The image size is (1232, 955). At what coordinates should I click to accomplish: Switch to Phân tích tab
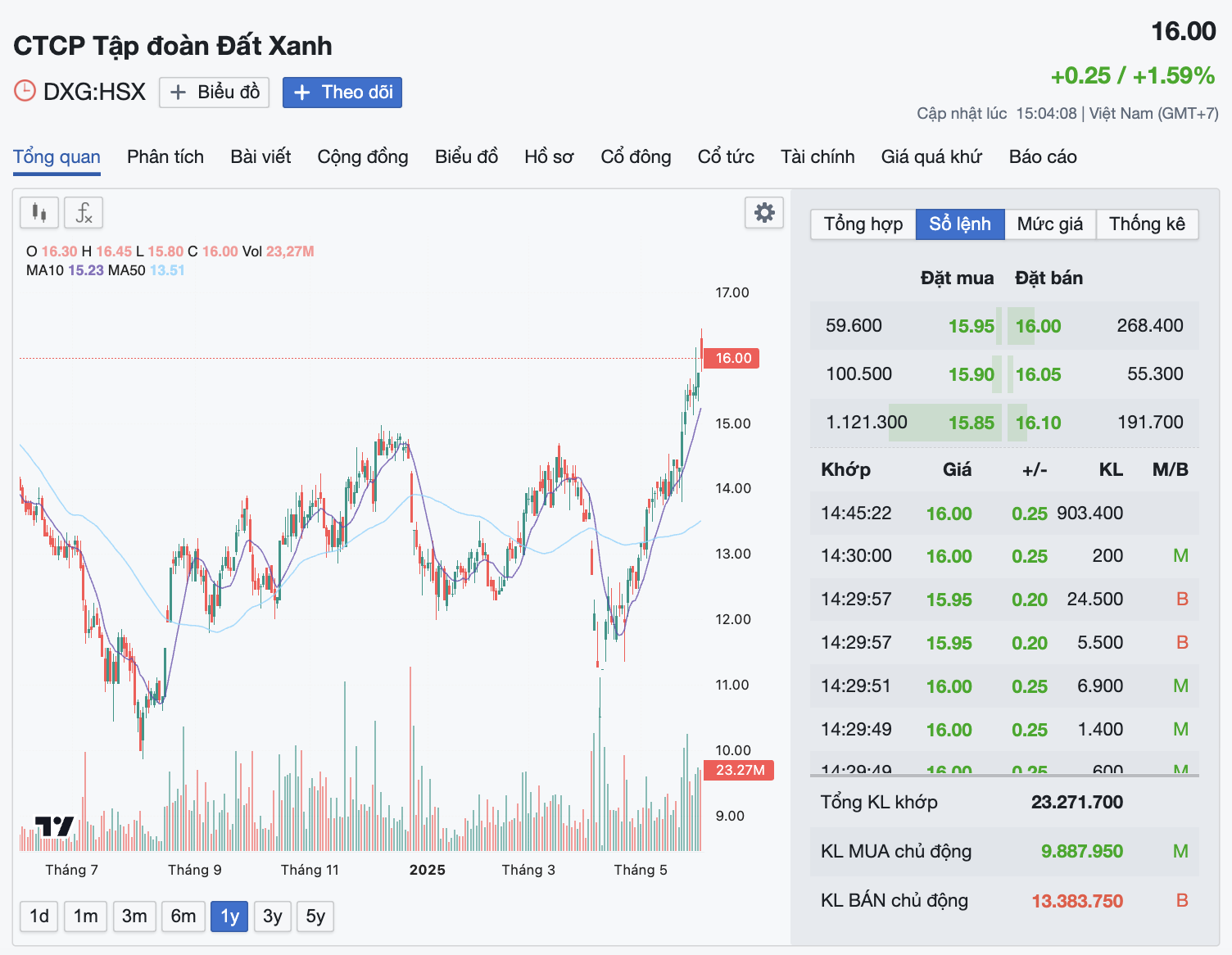165,156
